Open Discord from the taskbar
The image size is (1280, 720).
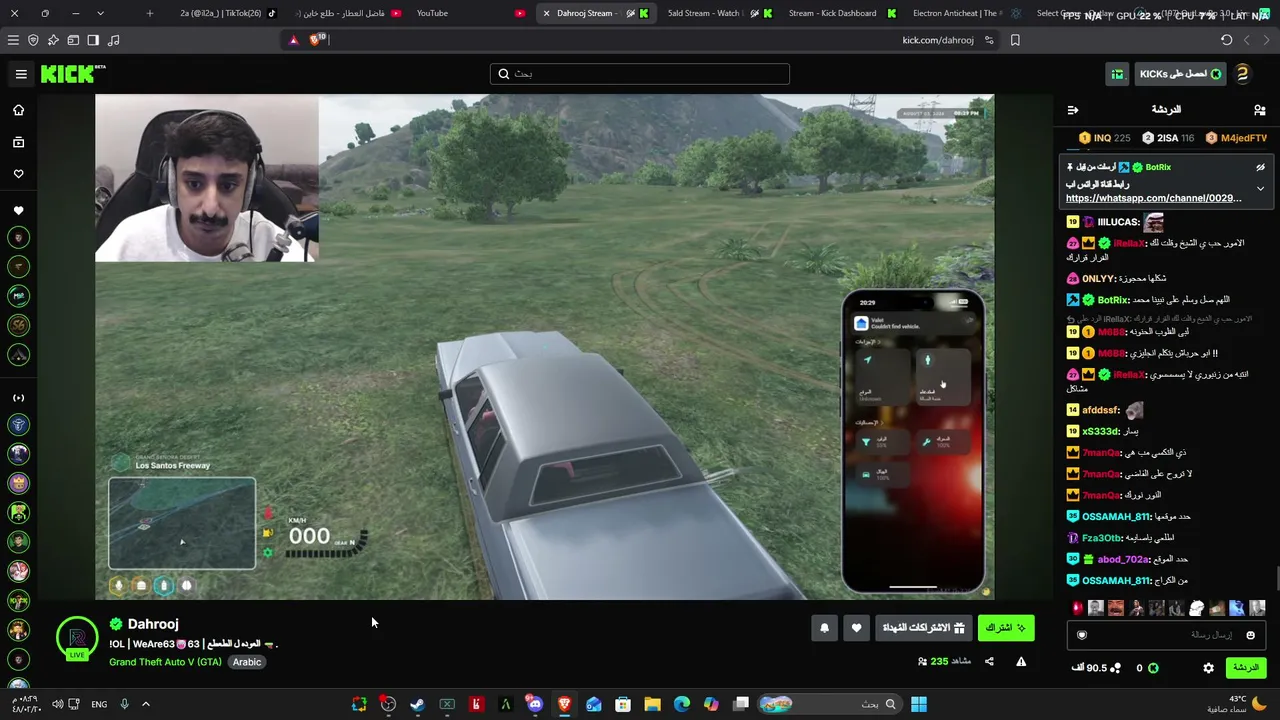(x=535, y=704)
